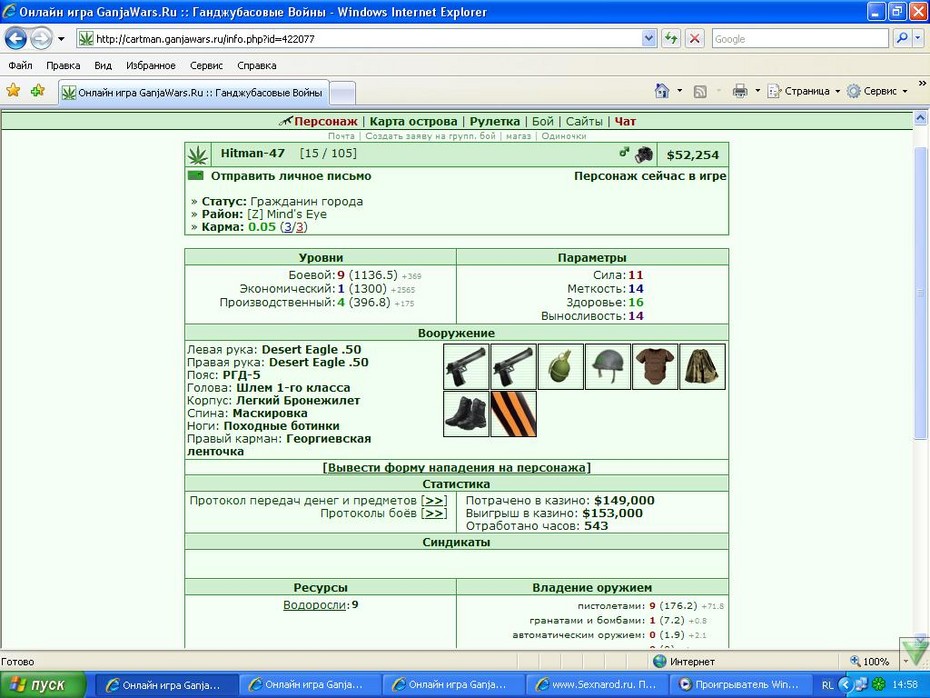Open the address bar URL dropdown
Image resolution: width=930 pixels, height=698 pixels.
[649, 39]
